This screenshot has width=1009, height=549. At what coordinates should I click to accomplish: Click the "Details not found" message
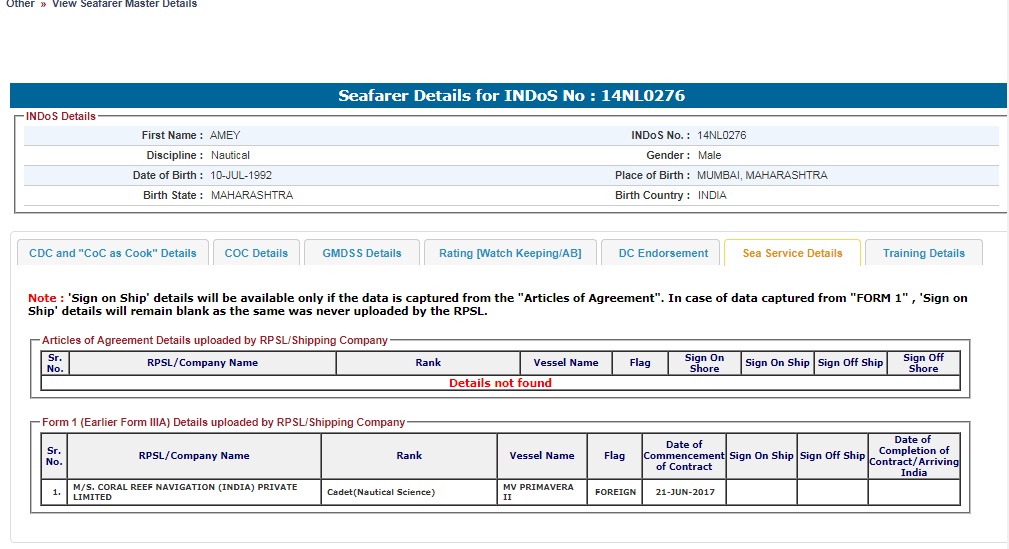coord(500,383)
